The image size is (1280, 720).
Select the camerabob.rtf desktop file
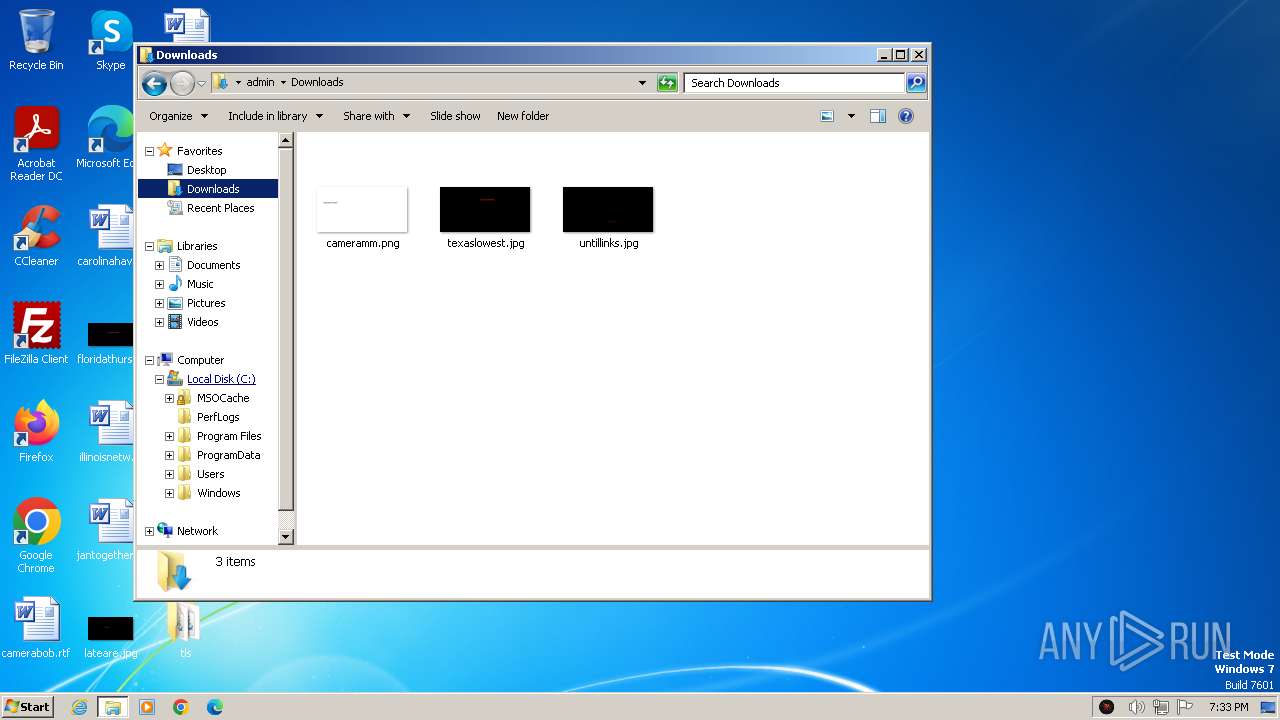pos(36,628)
